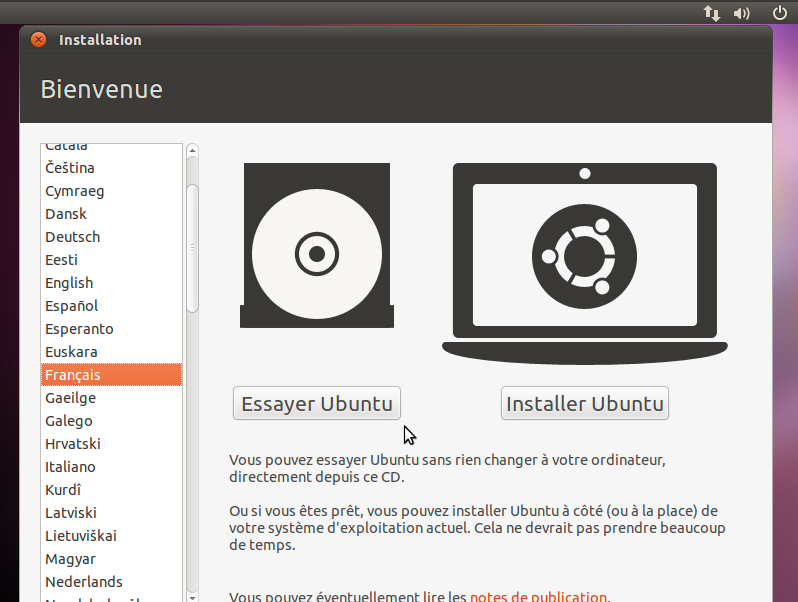The width and height of the screenshot is (798, 602).
Task: Click the language list scrollbar handle
Action: pyautogui.click(x=192, y=235)
